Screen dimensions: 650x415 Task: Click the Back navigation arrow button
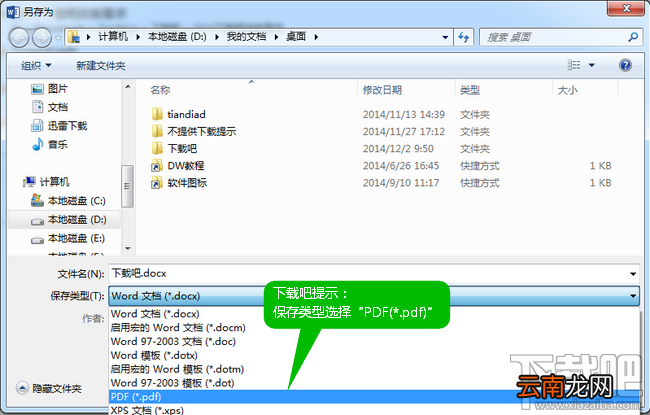[x=19, y=38]
